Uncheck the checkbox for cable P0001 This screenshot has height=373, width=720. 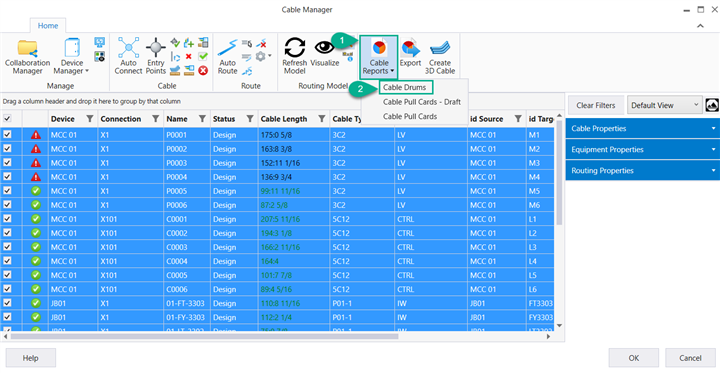pos(7,135)
